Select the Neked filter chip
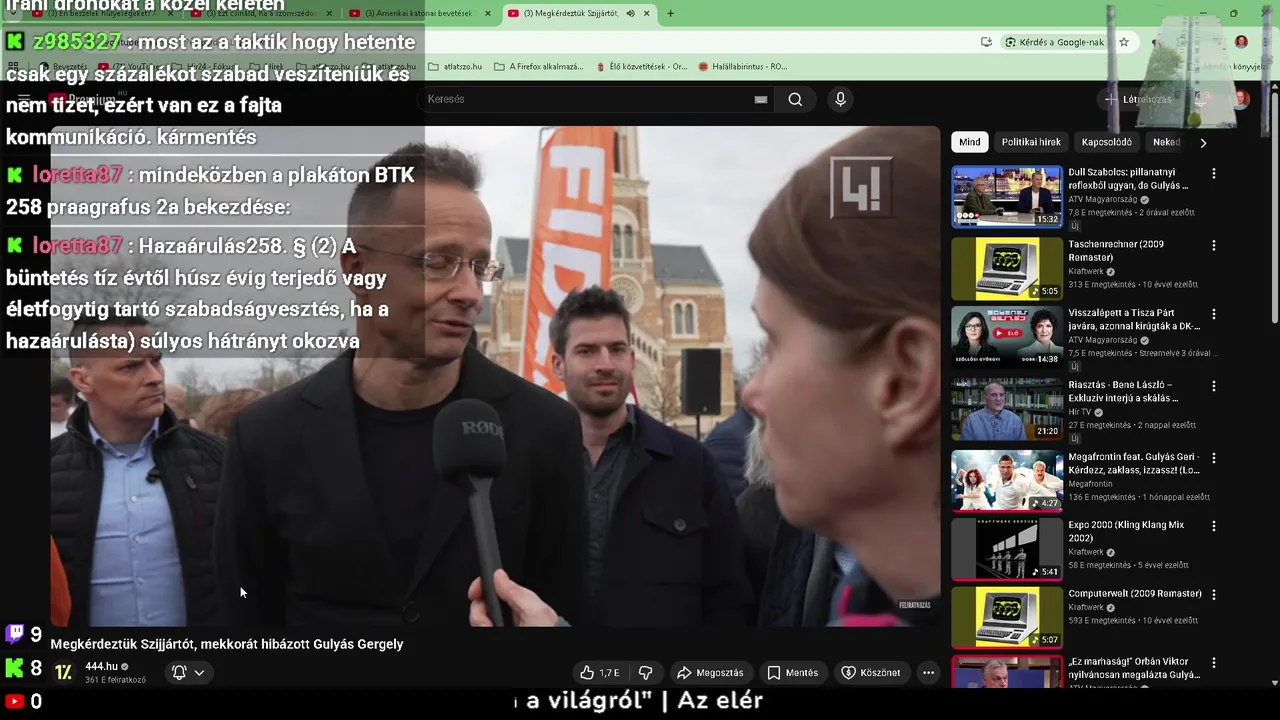This screenshot has height=720, width=1280. pos(1166,142)
